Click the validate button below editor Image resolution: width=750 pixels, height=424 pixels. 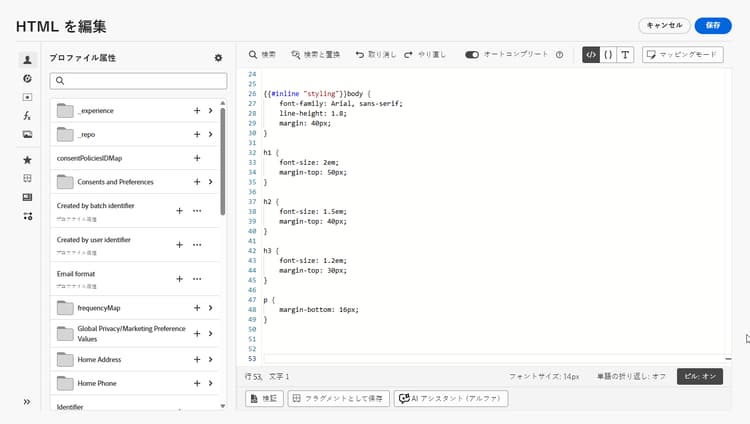[x=265, y=398]
